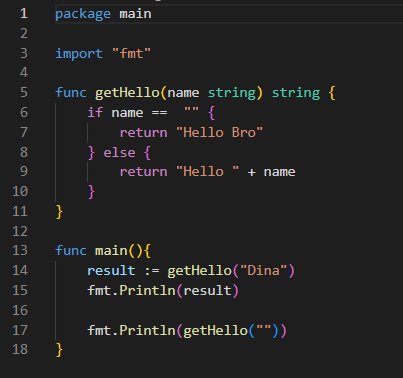Screen dimensions: 403x378
Task: Click the getHello function name on line 5
Action: [x=127, y=93]
